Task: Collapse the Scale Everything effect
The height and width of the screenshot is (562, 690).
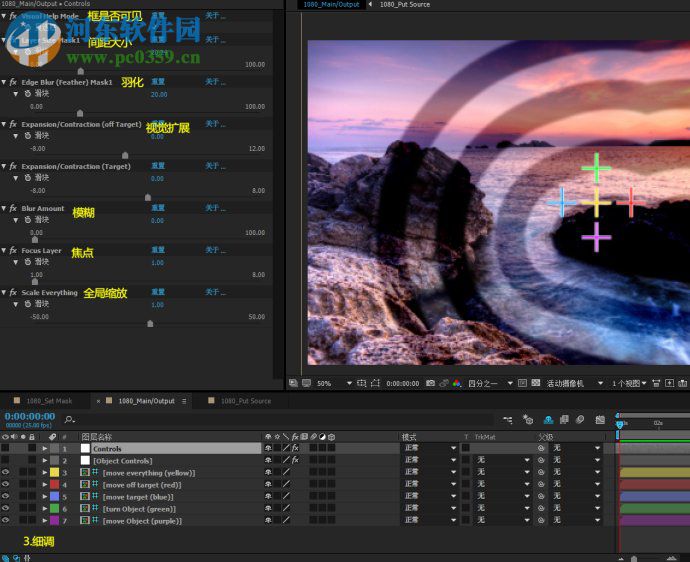Action: 4,292
